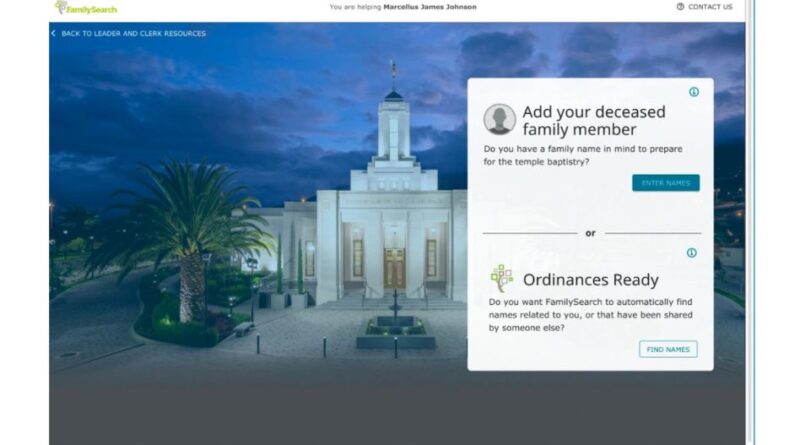Go back to Leader and Clerk Resources
The height and width of the screenshot is (445, 800).
(133, 34)
